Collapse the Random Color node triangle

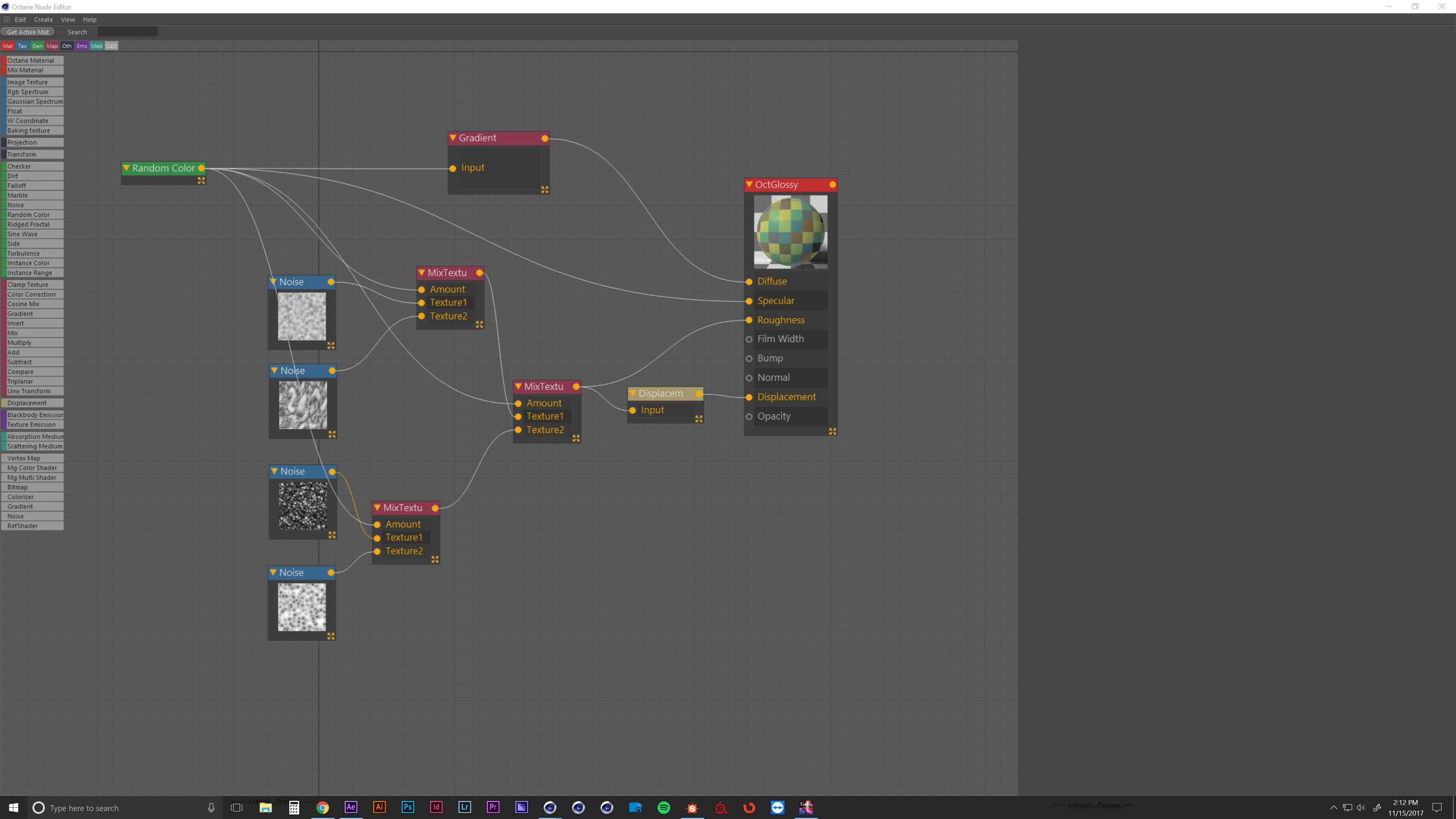click(x=127, y=168)
